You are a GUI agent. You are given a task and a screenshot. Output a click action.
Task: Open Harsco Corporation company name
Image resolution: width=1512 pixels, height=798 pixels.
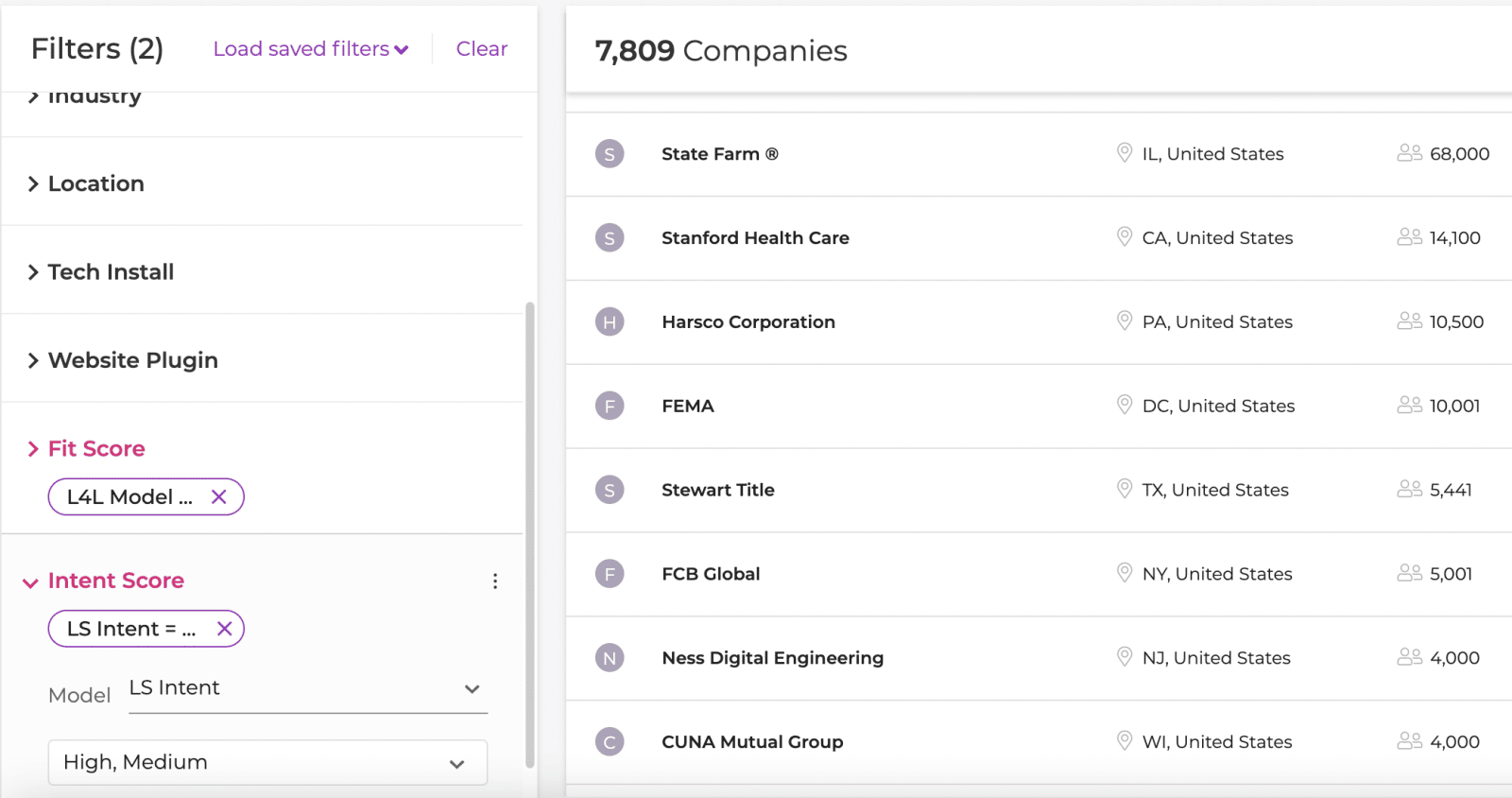[748, 321]
